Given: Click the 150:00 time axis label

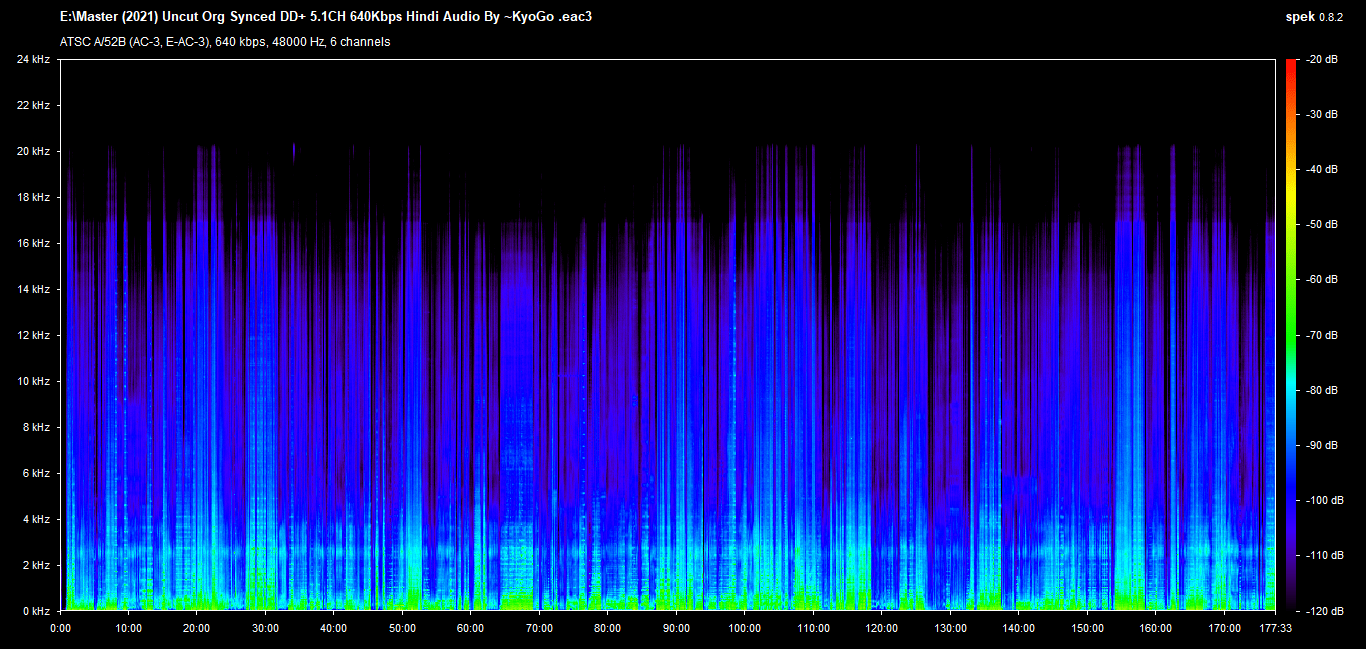Looking at the screenshot, I should (x=1087, y=629).
